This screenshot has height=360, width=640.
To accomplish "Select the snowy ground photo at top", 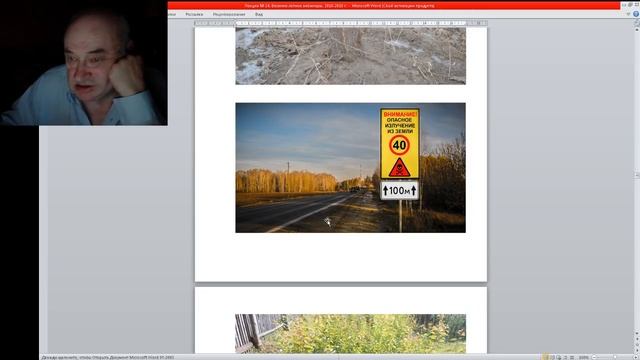I will click(350, 56).
